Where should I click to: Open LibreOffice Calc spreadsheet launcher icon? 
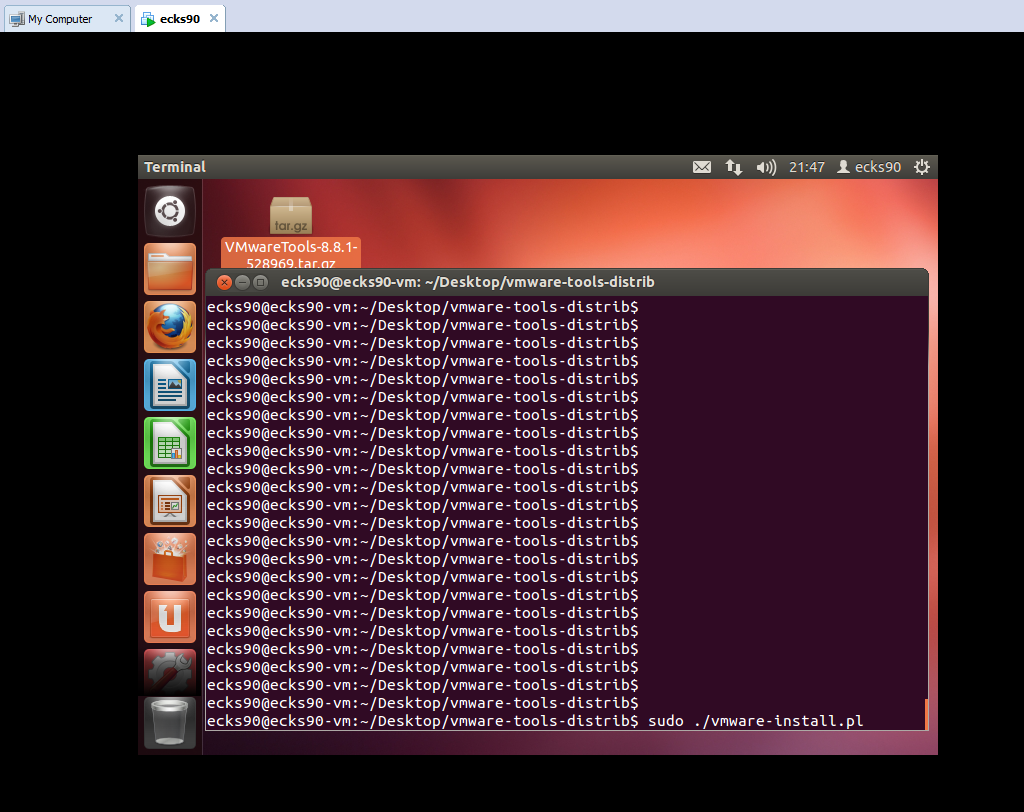coord(170,444)
